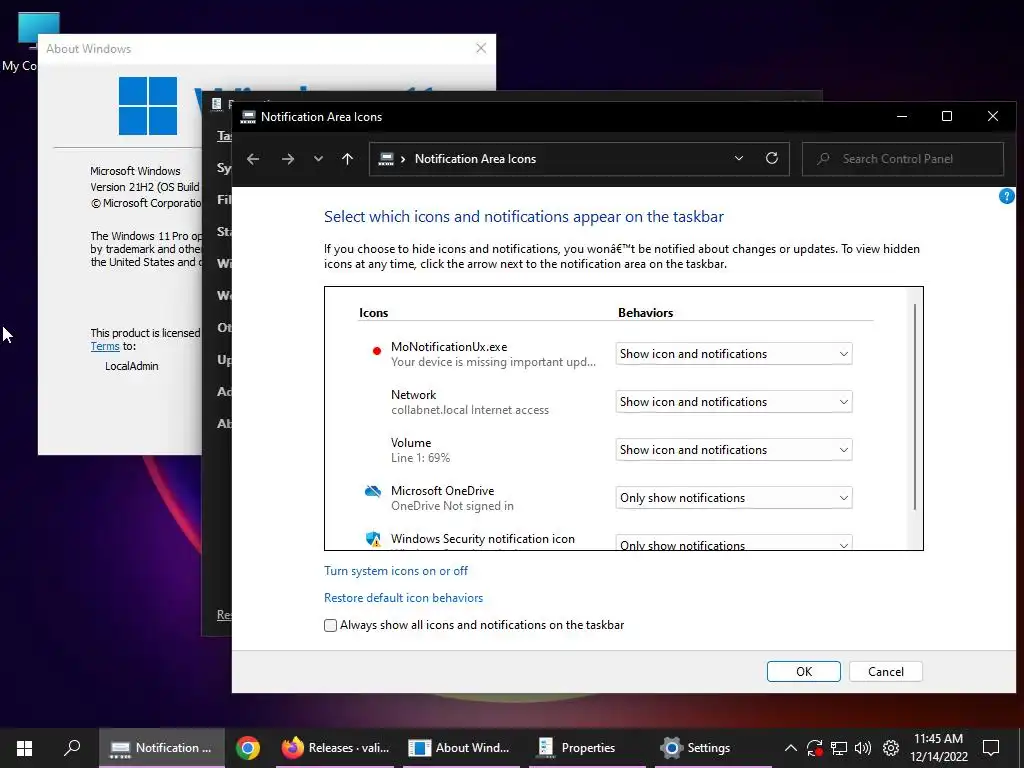Click the Windows Security shield icon

(x=373, y=539)
